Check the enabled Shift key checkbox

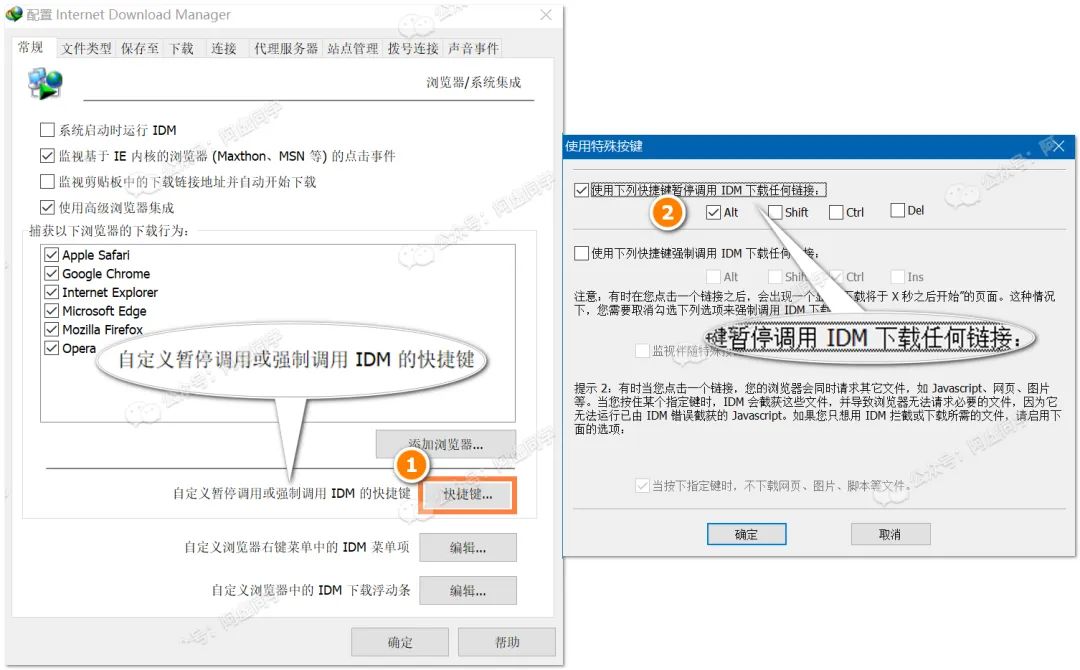(775, 212)
